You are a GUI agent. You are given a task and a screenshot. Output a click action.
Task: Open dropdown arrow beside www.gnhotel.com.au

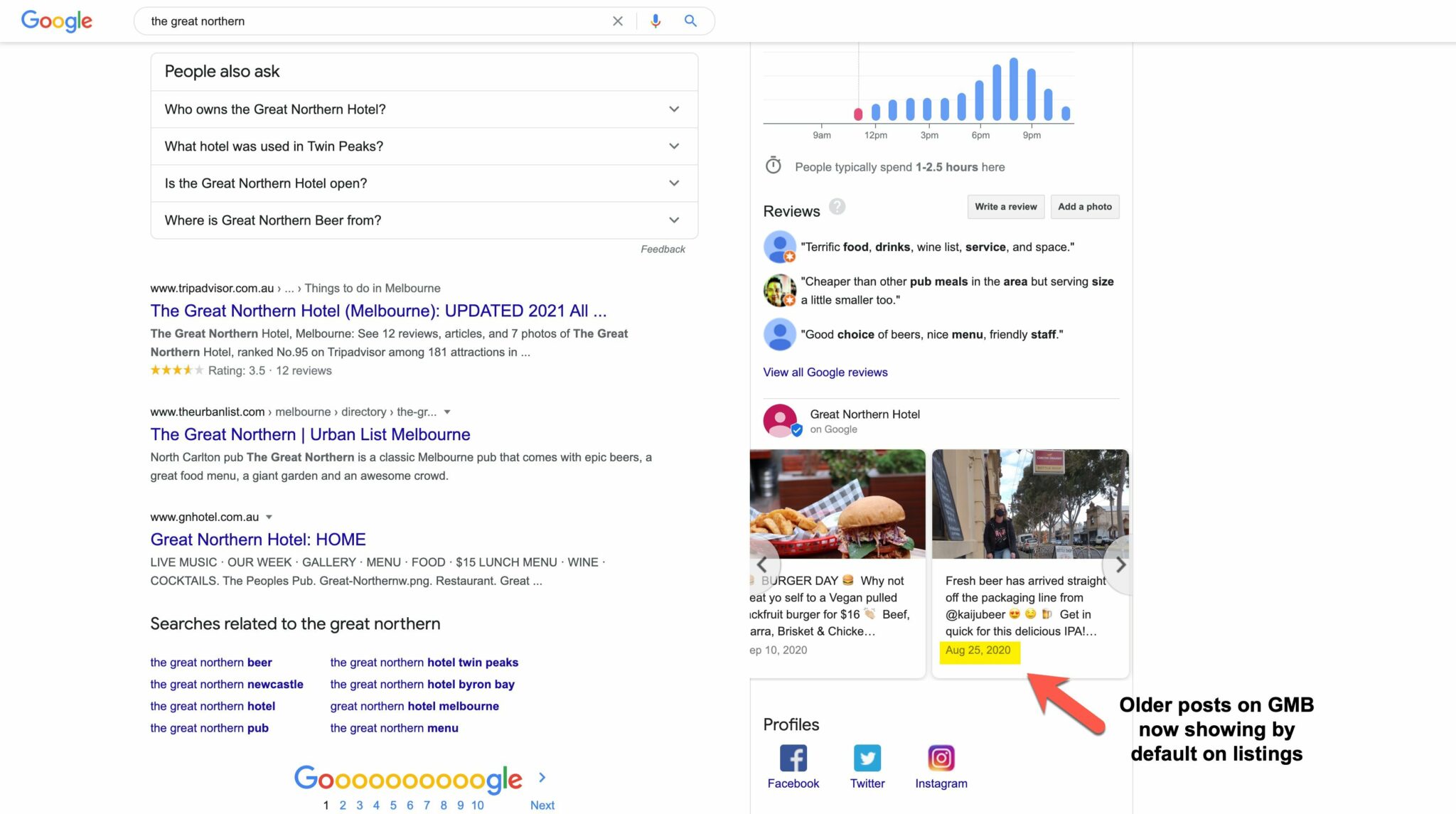269,518
